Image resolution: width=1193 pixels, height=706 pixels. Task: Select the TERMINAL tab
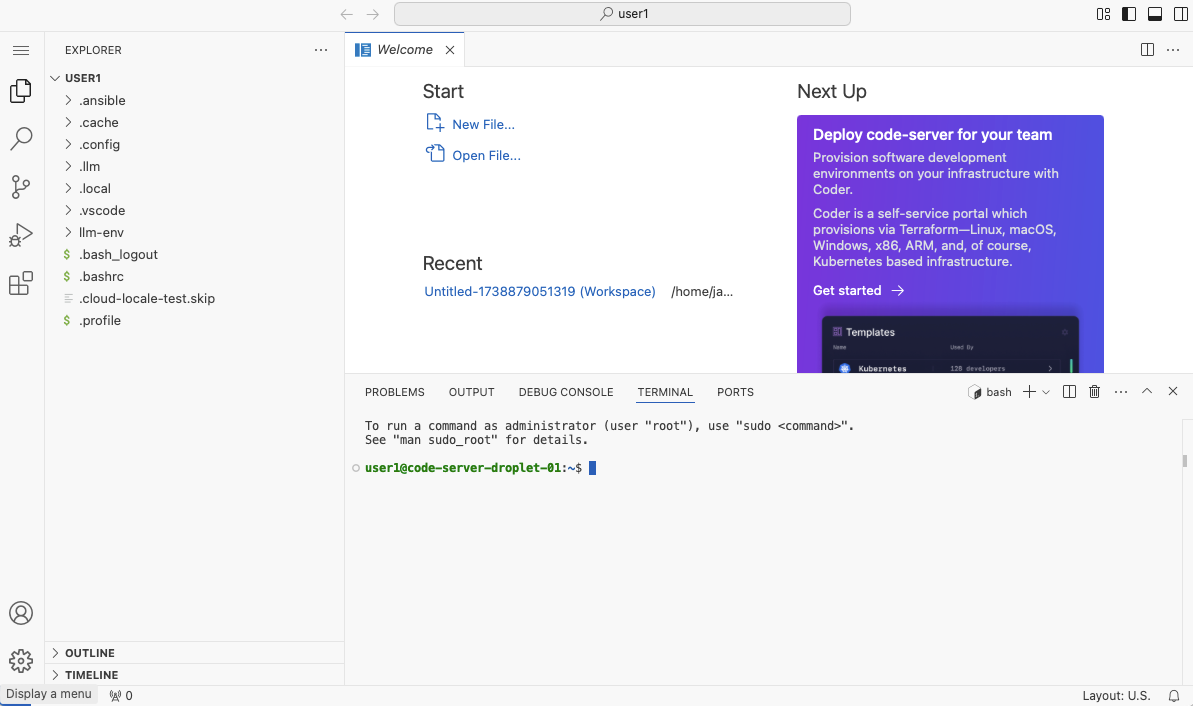pyautogui.click(x=665, y=393)
